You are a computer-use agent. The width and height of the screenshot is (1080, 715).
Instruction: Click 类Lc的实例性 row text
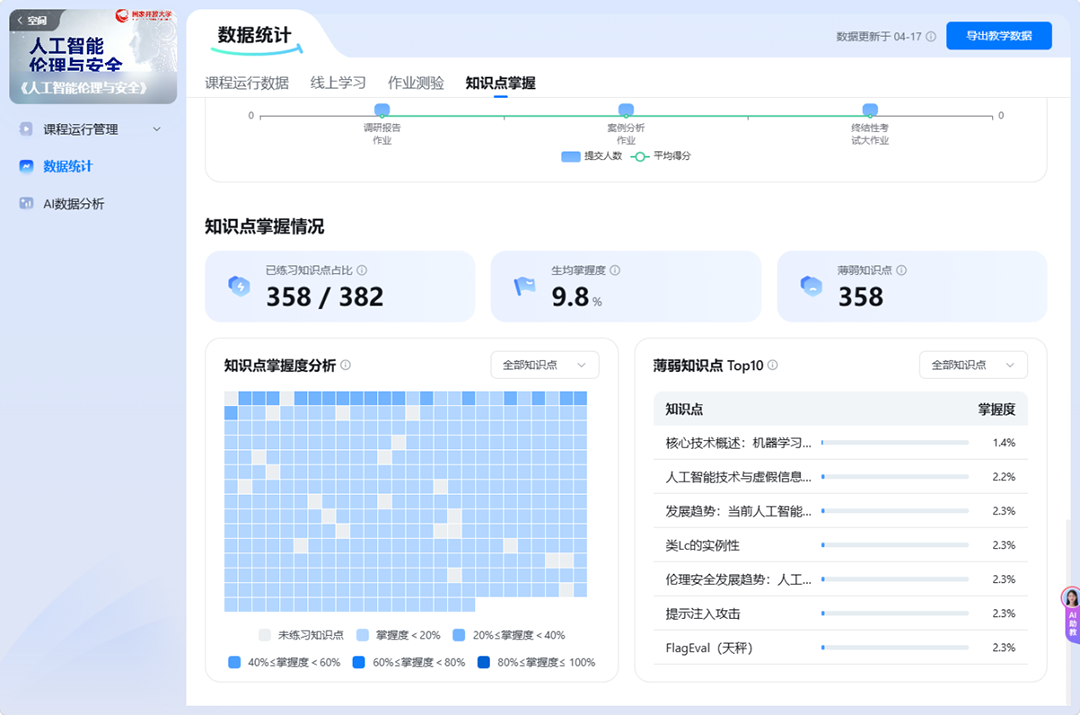coord(702,546)
